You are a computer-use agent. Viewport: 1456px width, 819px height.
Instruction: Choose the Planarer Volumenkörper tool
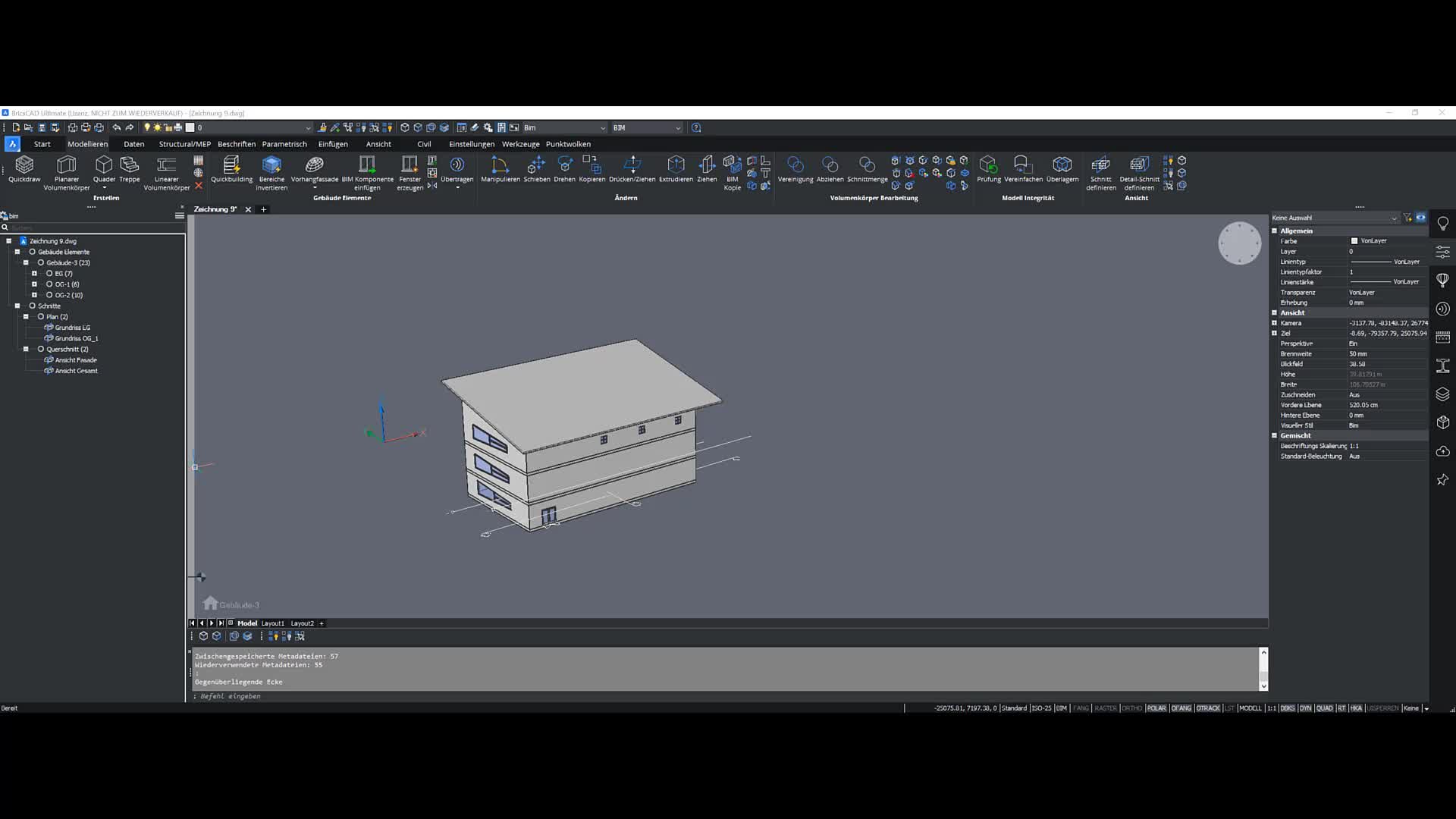click(67, 174)
